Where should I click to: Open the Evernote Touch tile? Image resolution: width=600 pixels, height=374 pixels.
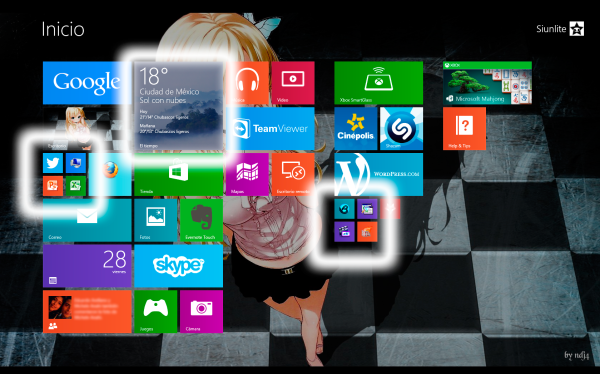(201, 220)
